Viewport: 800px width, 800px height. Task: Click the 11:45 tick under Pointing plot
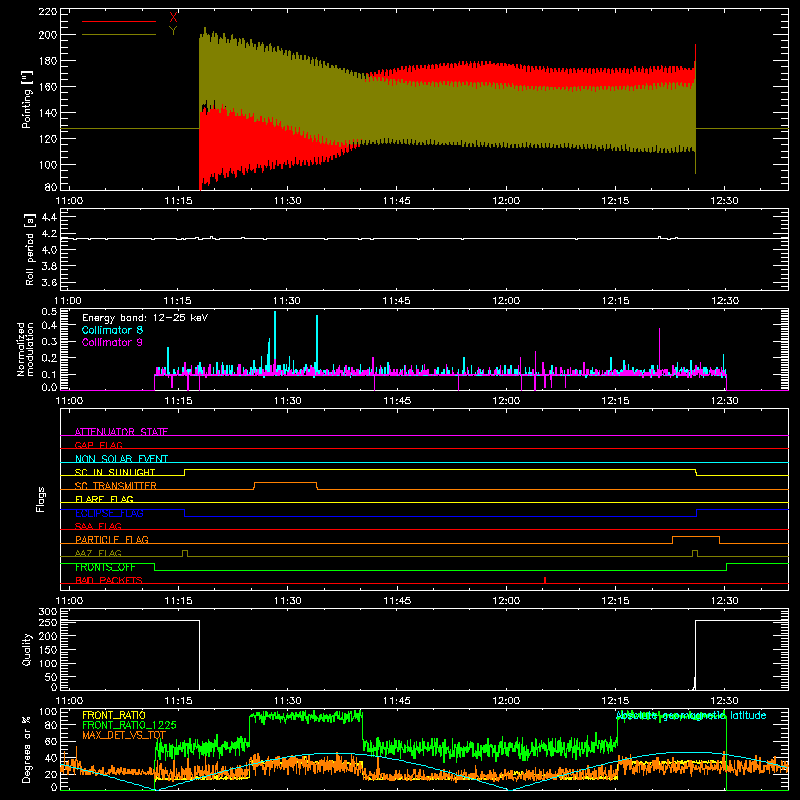coord(396,201)
